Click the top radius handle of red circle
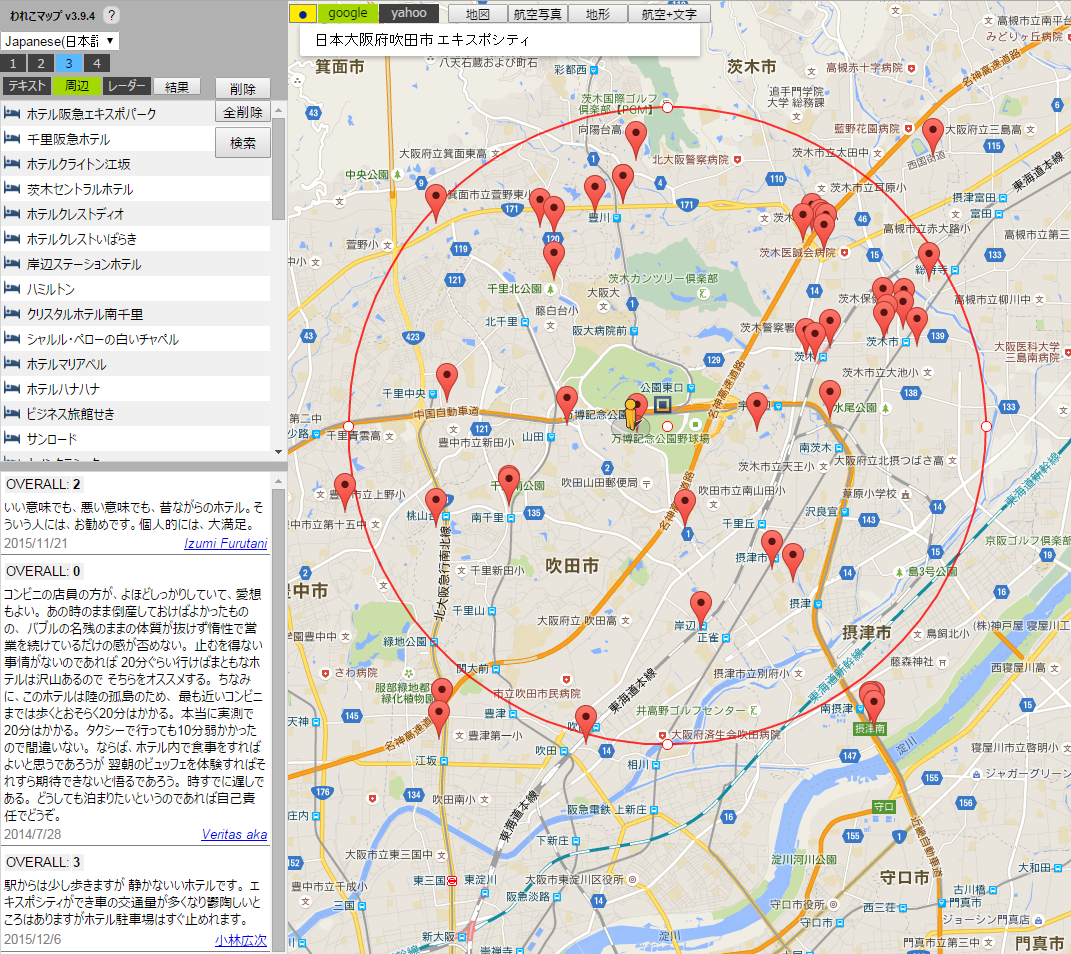This screenshot has width=1071, height=954. 667,107
